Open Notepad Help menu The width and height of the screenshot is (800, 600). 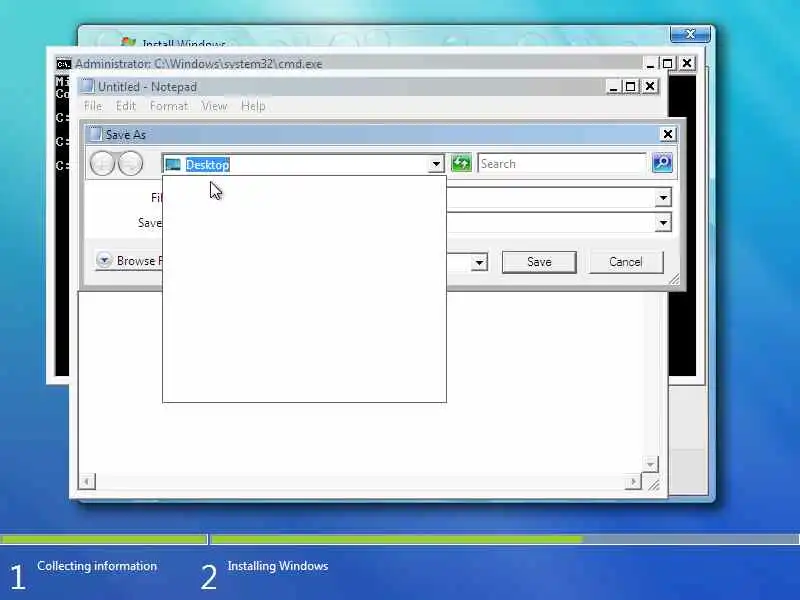click(253, 106)
